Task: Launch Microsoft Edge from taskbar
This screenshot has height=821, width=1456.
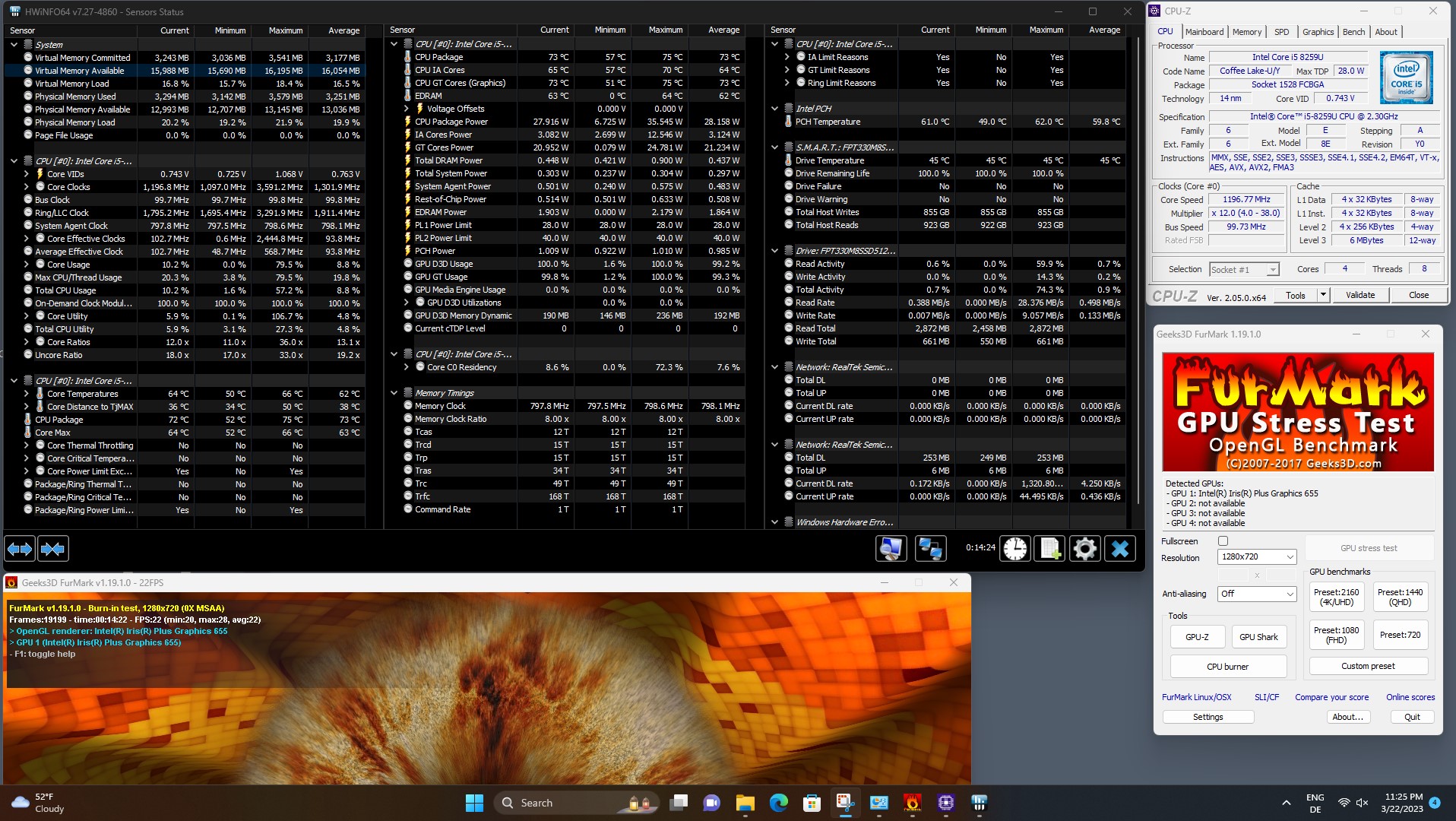Action: click(778, 803)
